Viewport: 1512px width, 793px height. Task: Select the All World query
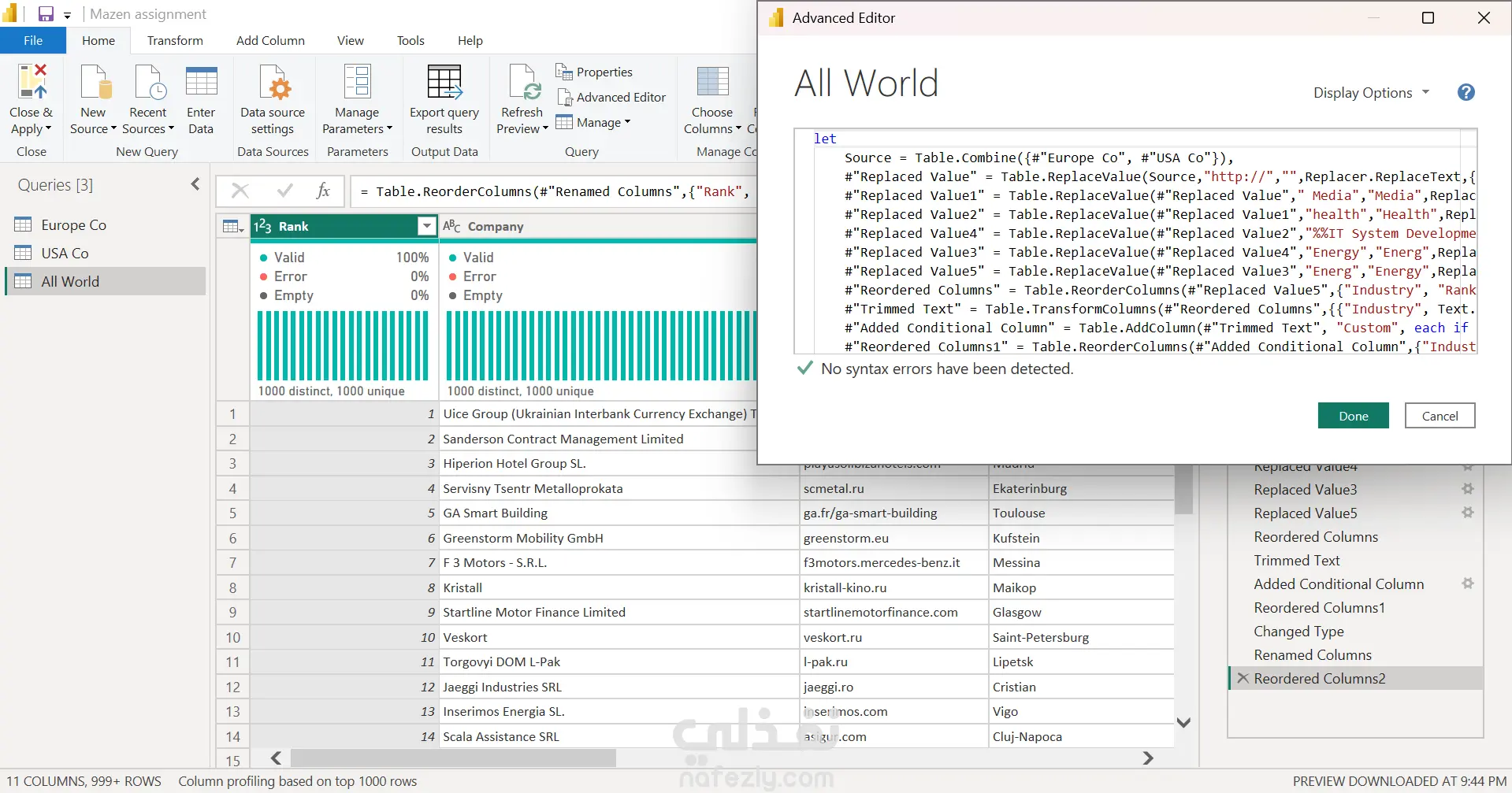(x=106, y=281)
